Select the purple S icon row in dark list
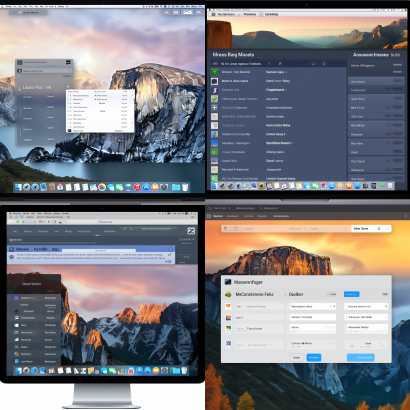410x410 pixels. coord(279,90)
